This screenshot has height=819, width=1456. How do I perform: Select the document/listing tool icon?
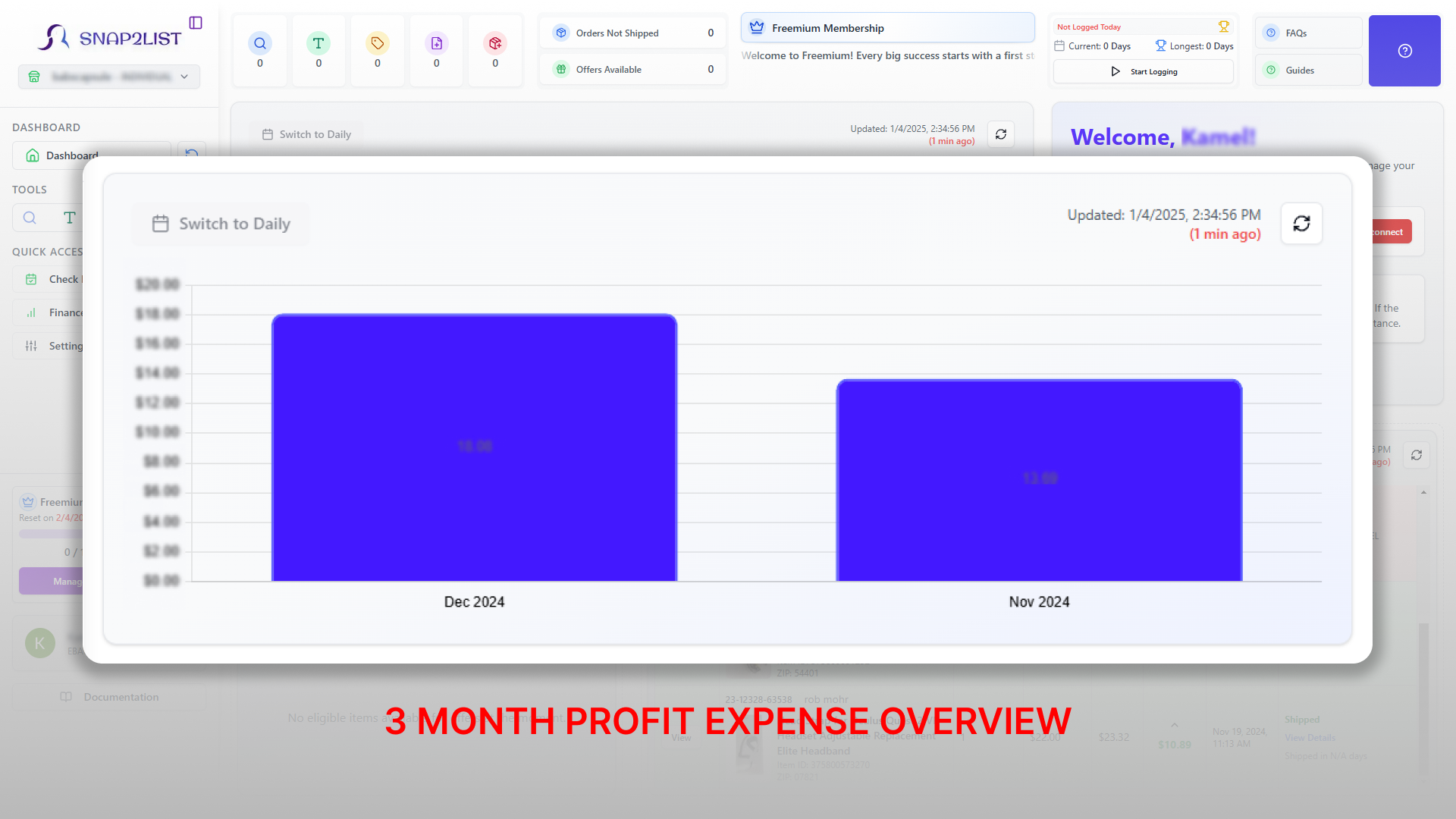(x=436, y=43)
